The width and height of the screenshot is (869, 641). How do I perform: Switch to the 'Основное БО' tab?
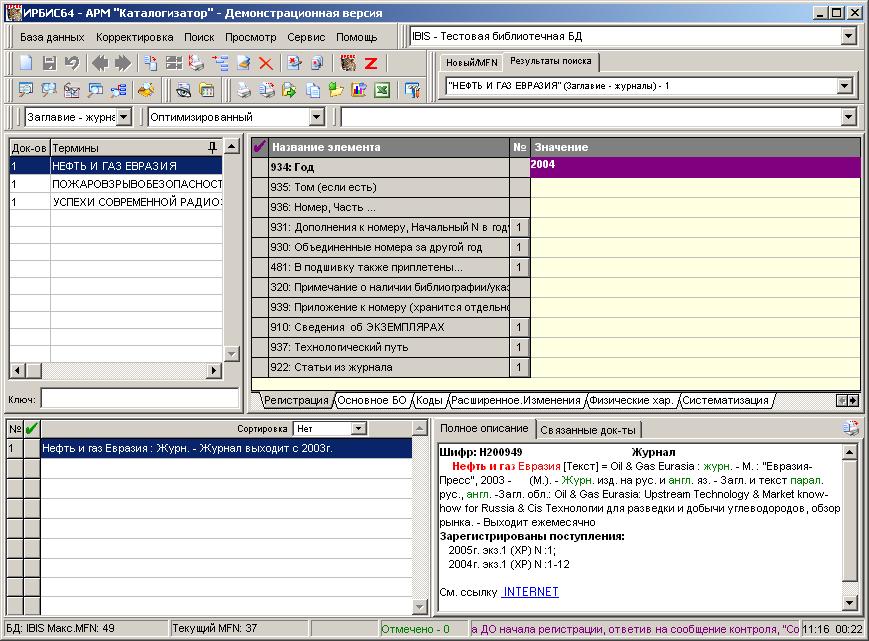(372, 400)
